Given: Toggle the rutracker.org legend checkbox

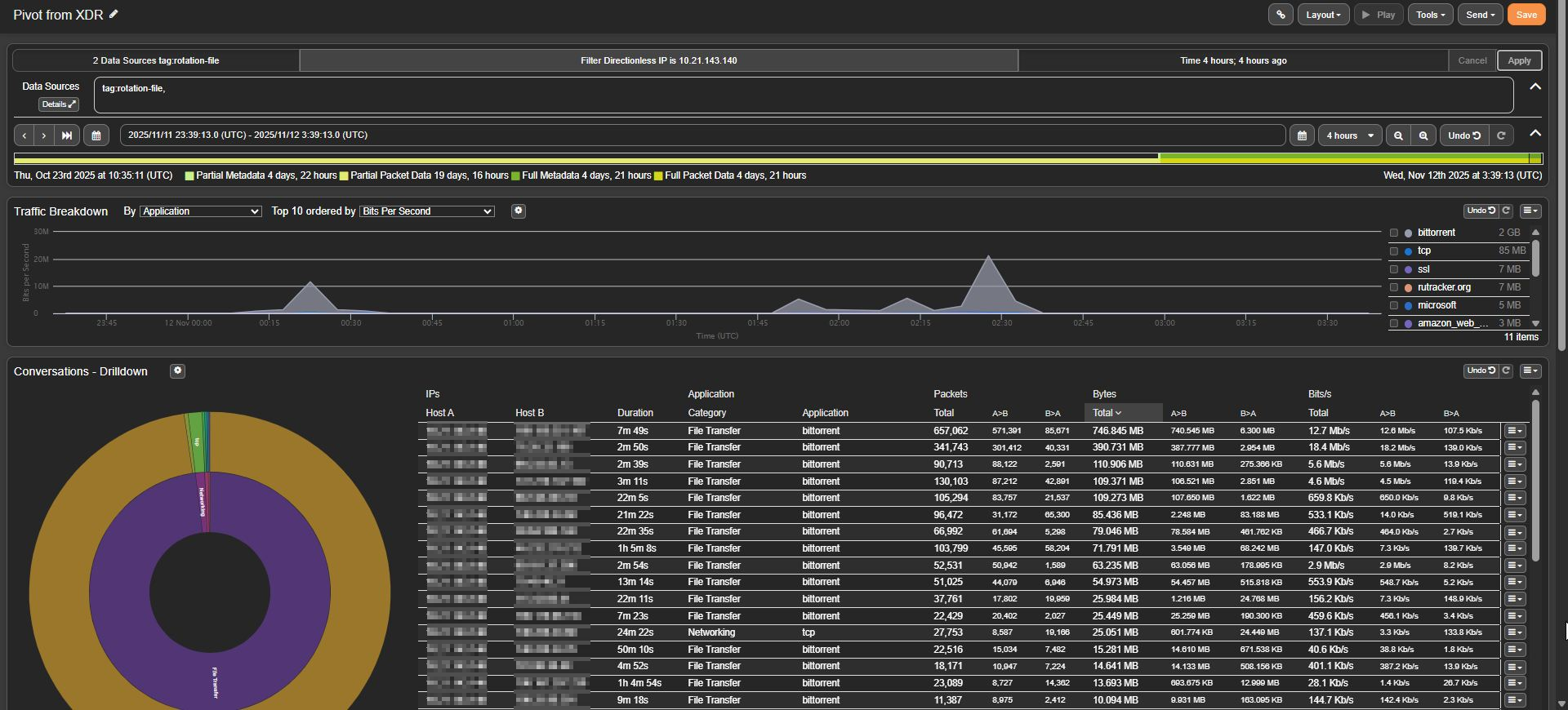Looking at the screenshot, I should coord(1394,287).
